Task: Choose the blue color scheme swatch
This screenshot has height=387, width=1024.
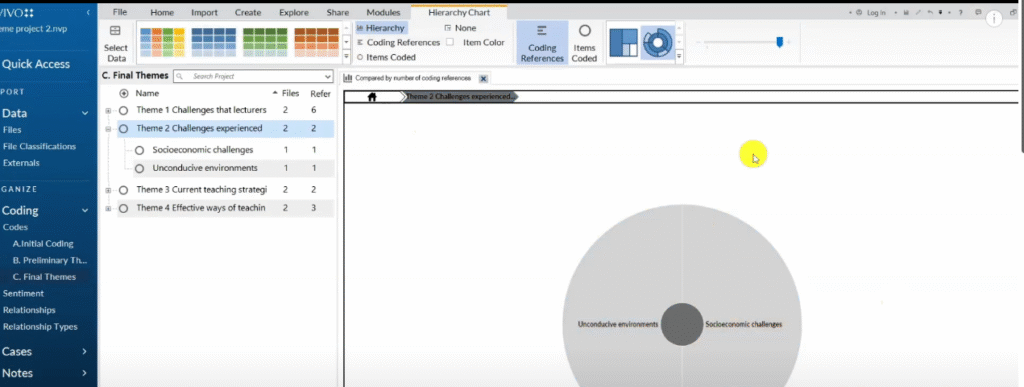Action: click(x=214, y=42)
